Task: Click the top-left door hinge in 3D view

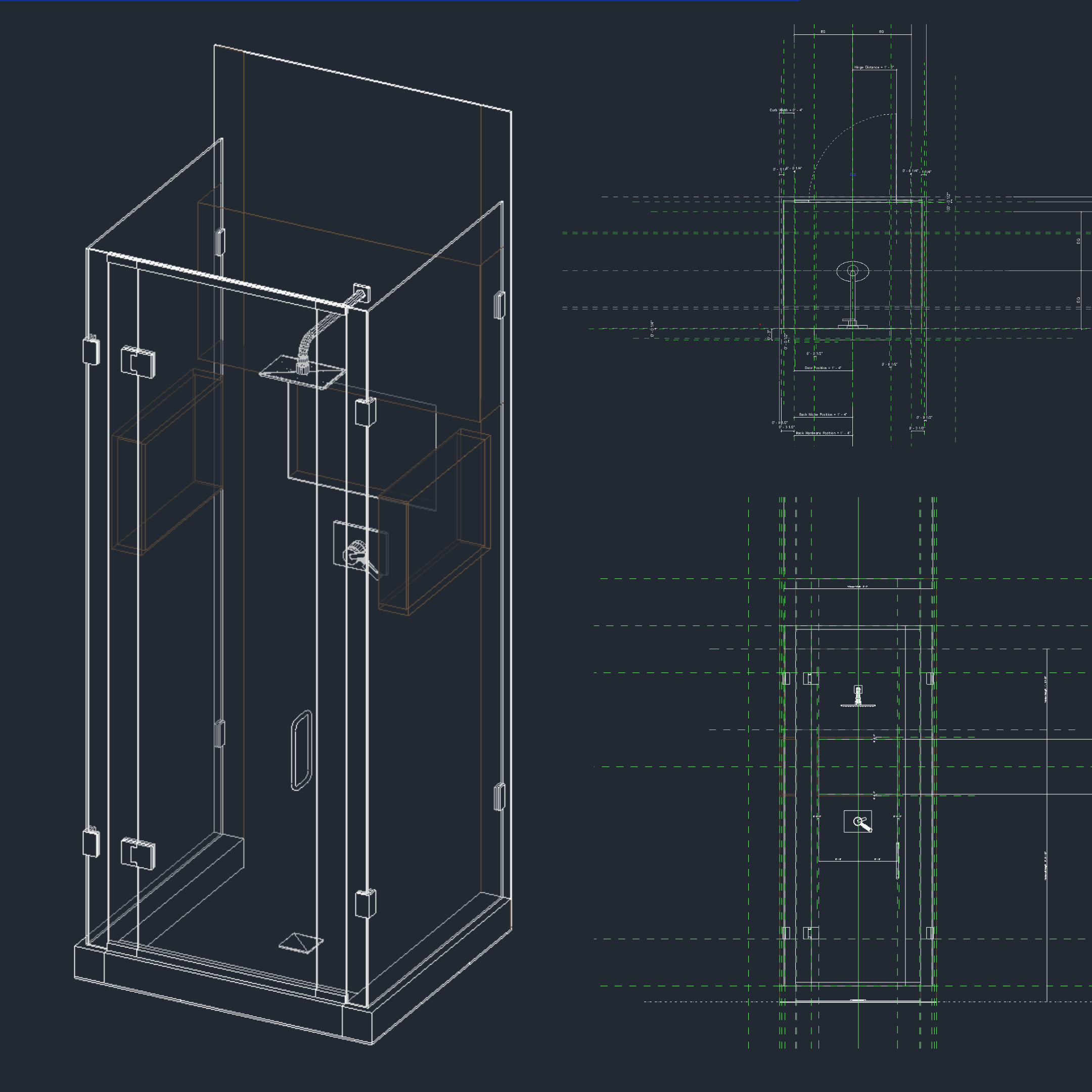Action: [138, 361]
